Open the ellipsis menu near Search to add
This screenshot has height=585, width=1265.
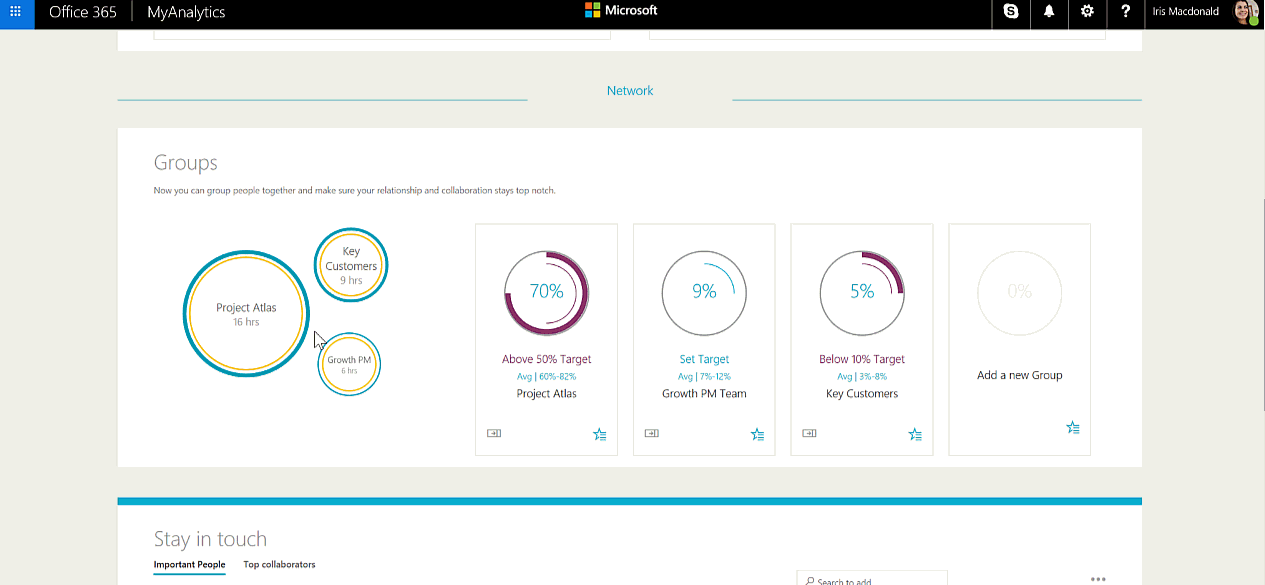[x=1098, y=578]
